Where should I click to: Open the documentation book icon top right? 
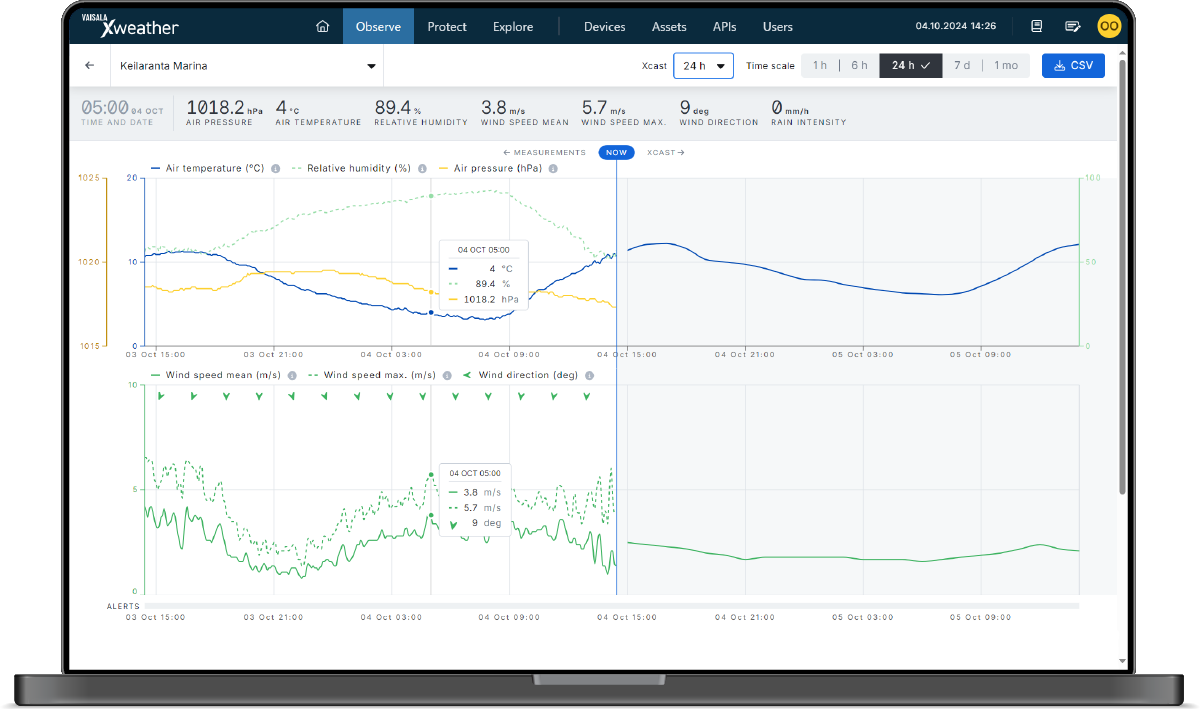[x=1037, y=26]
